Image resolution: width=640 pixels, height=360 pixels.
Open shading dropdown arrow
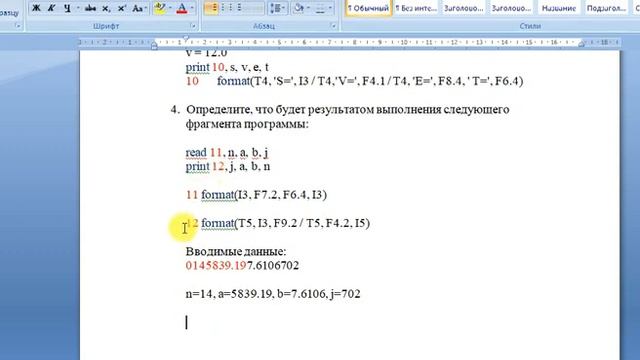[308, 8]
